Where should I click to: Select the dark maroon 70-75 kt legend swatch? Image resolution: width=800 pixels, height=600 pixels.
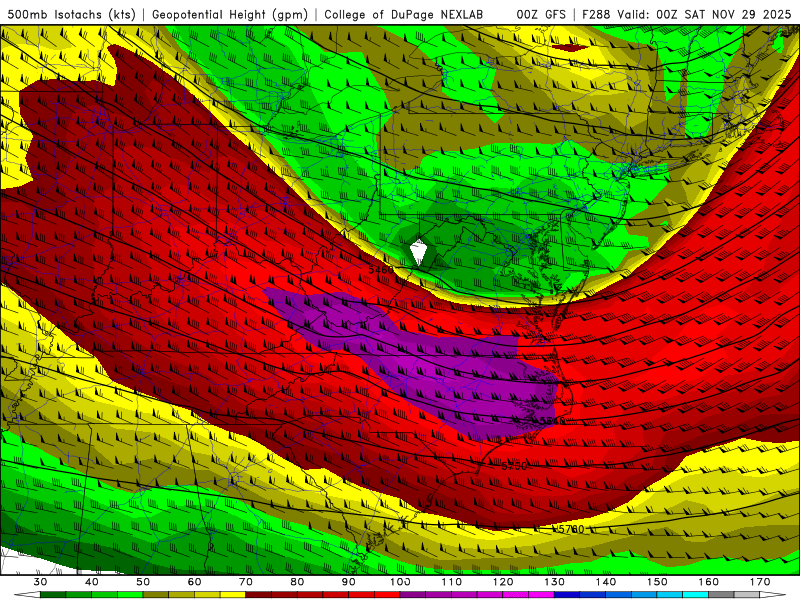[259, 595]
